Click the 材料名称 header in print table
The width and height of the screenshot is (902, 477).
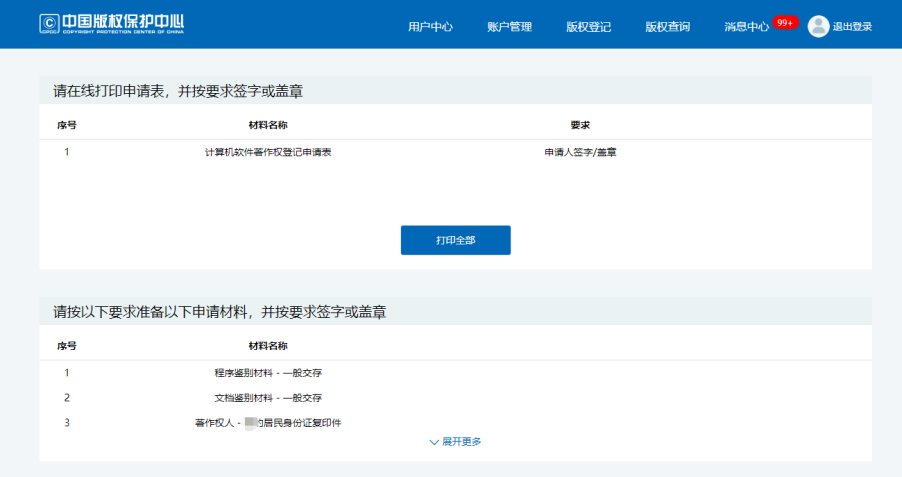(268, 125)
